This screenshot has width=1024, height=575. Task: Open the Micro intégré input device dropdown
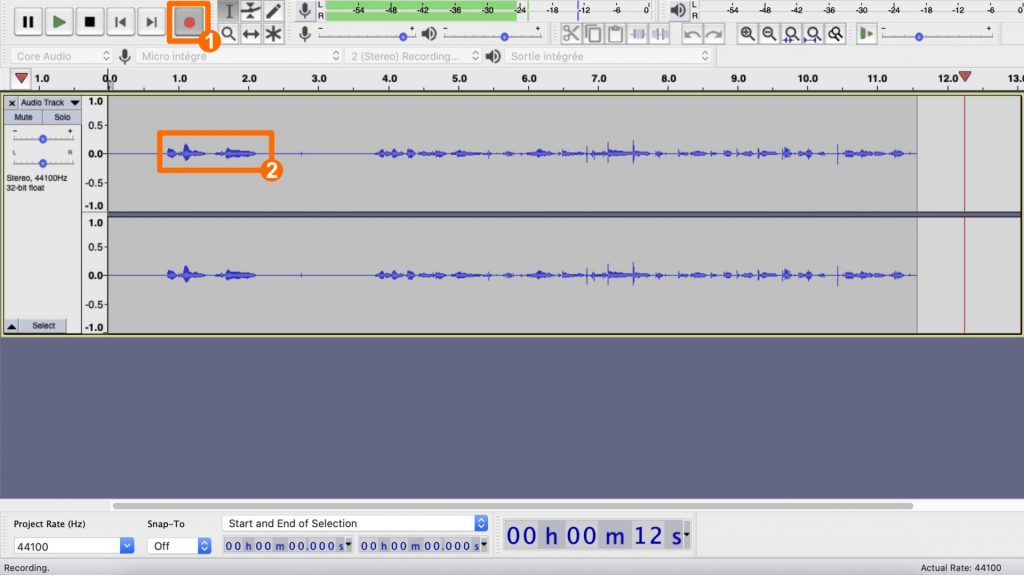[x=230, y=56]
